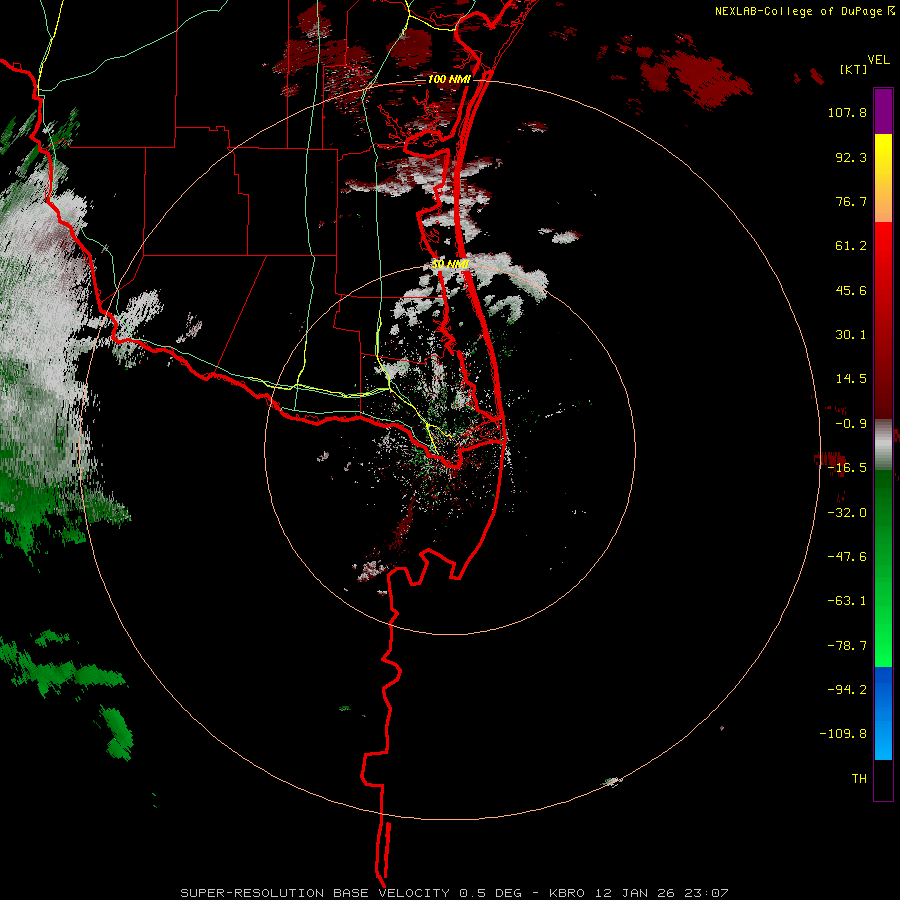The height and width of the screenshot is (900, 900).
Task: Click the TH label on the legend
Action: [x=859, y=778]
